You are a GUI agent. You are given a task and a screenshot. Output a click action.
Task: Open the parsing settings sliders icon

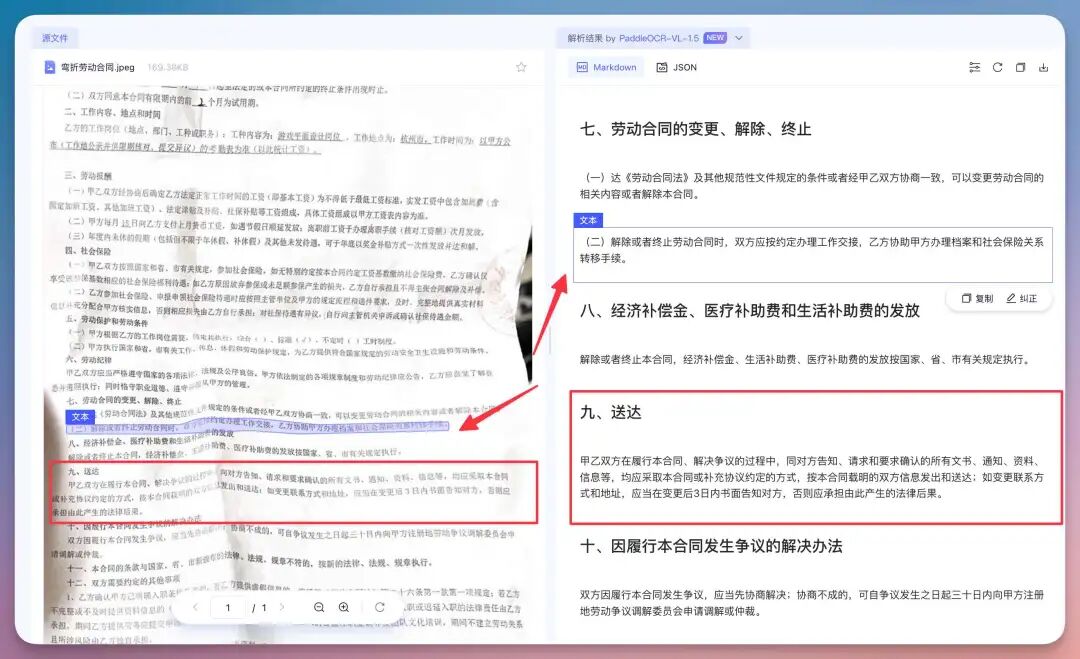pyautogui.click(x=975, y=66)
